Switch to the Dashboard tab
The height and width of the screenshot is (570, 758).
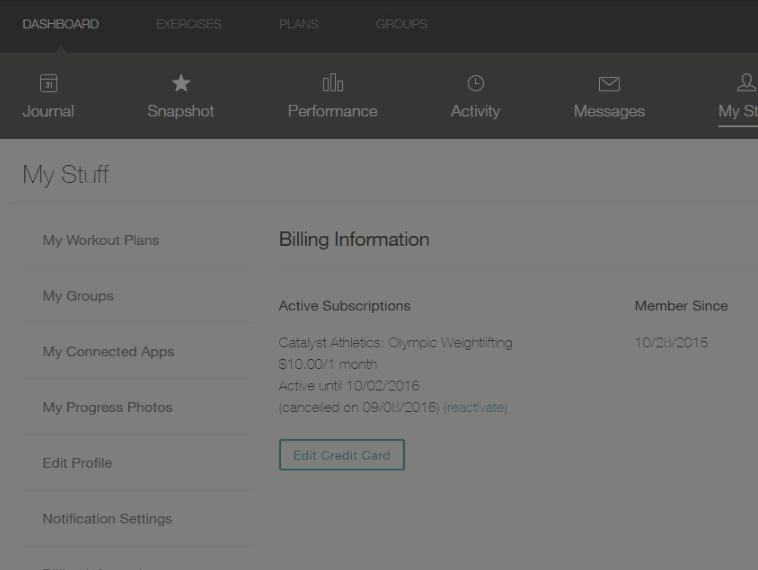click(x=60, y=24)
